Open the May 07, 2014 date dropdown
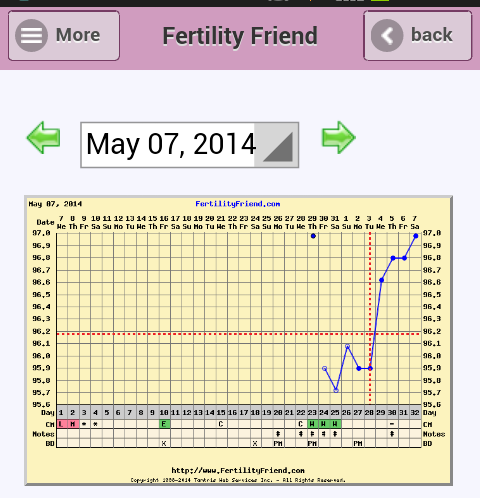This screenshot has height=498, width=480. click(189, 145)
